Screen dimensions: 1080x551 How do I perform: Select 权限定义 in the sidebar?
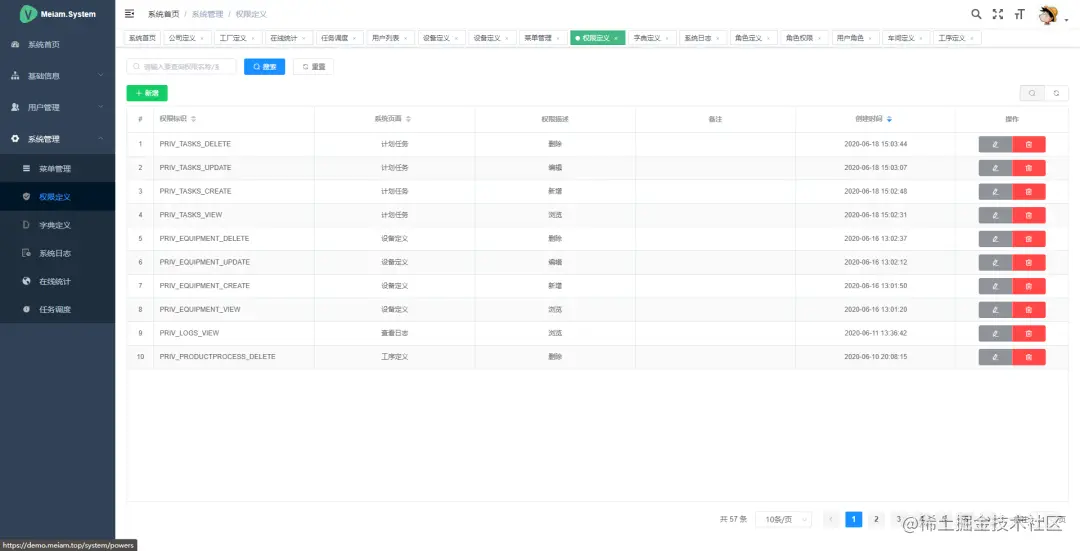tap(58, 197)
